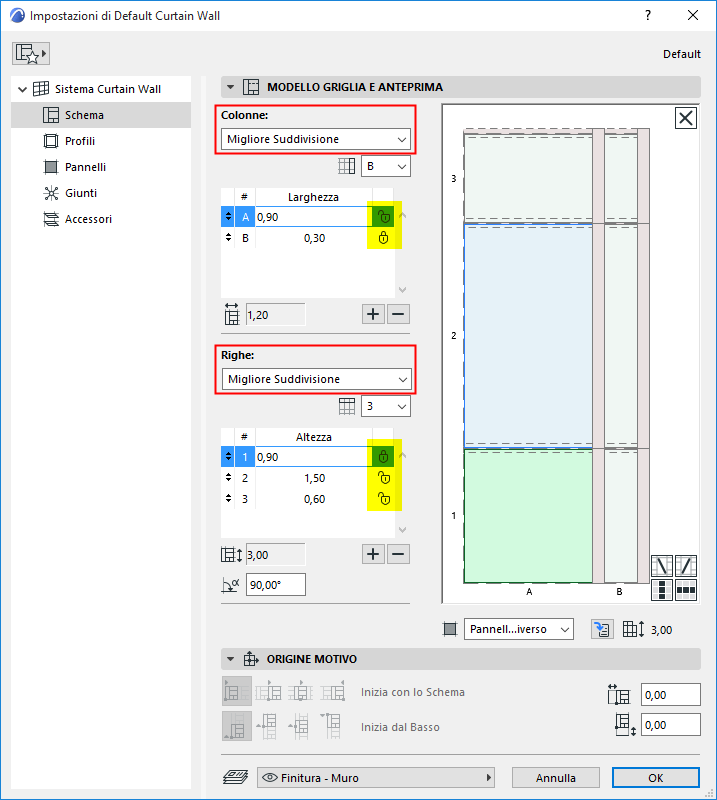Click the X icon in the preview corner
This screenshot has width=717, height=800.
(685, 118)
